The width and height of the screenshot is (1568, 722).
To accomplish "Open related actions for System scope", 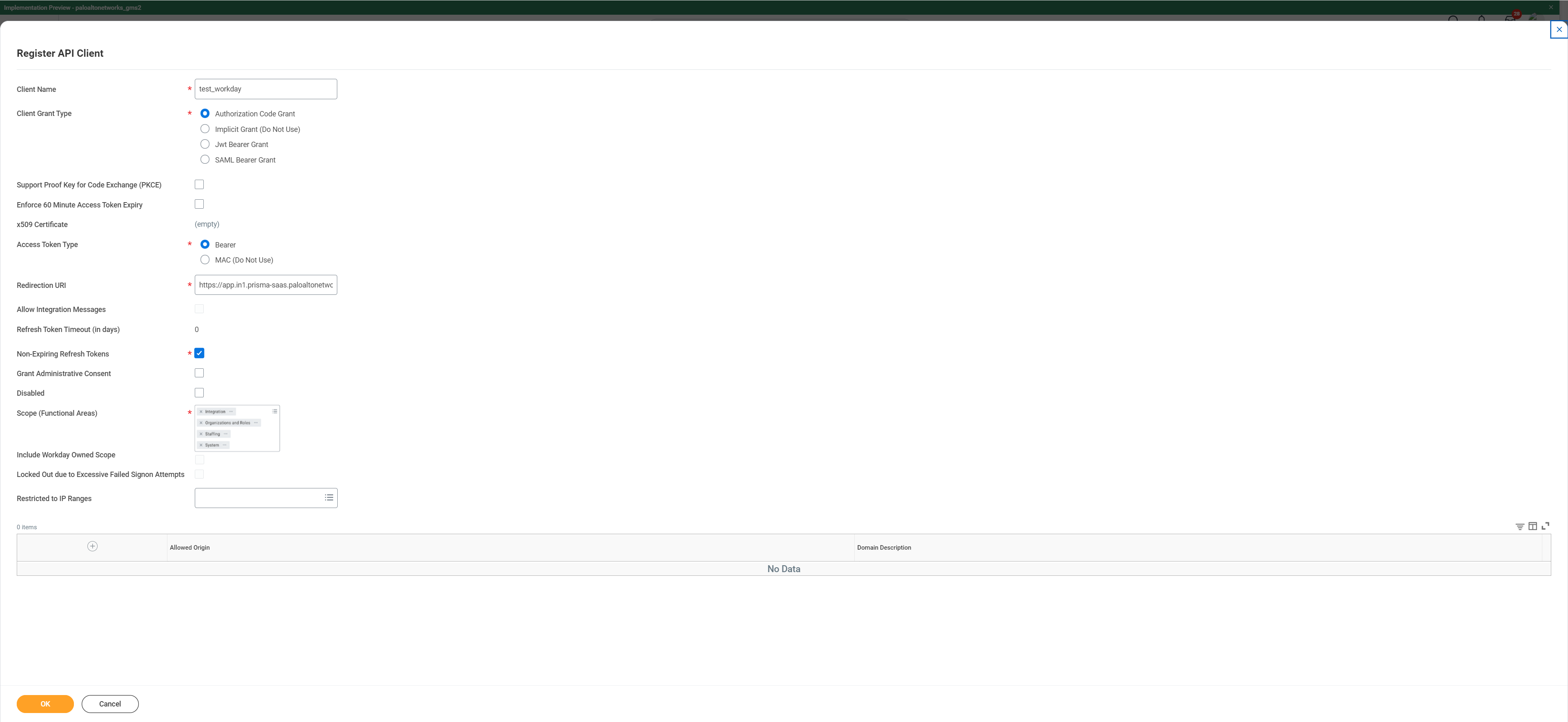I will 225,445.
